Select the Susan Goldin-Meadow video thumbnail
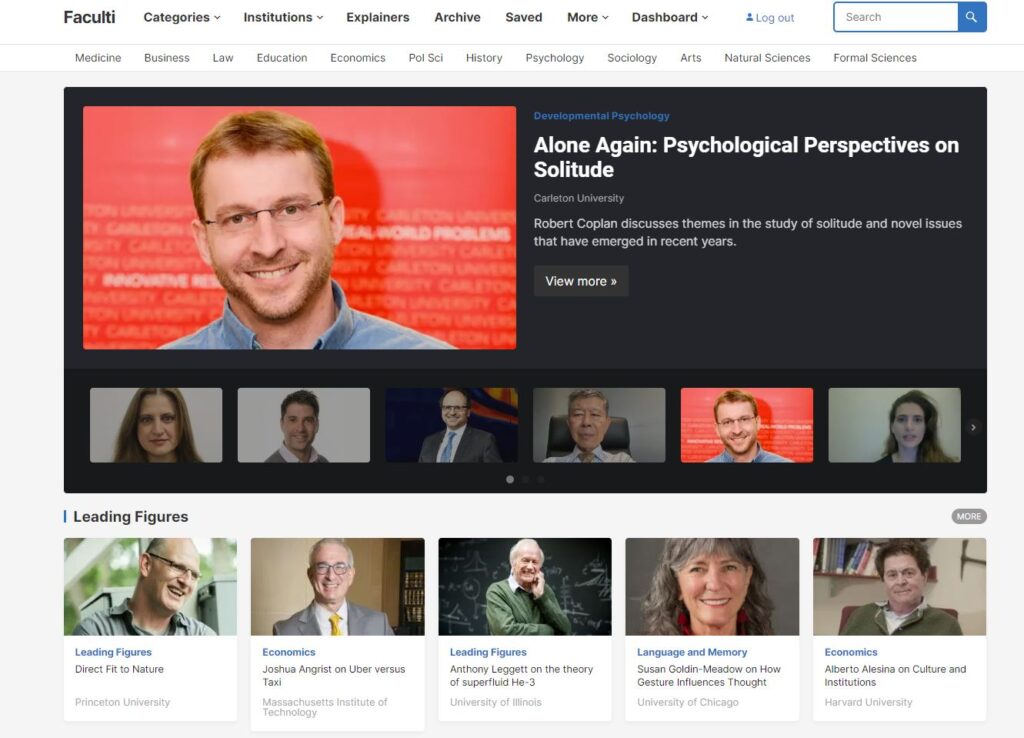1024x738 pixels. click(x=711, y=587)
